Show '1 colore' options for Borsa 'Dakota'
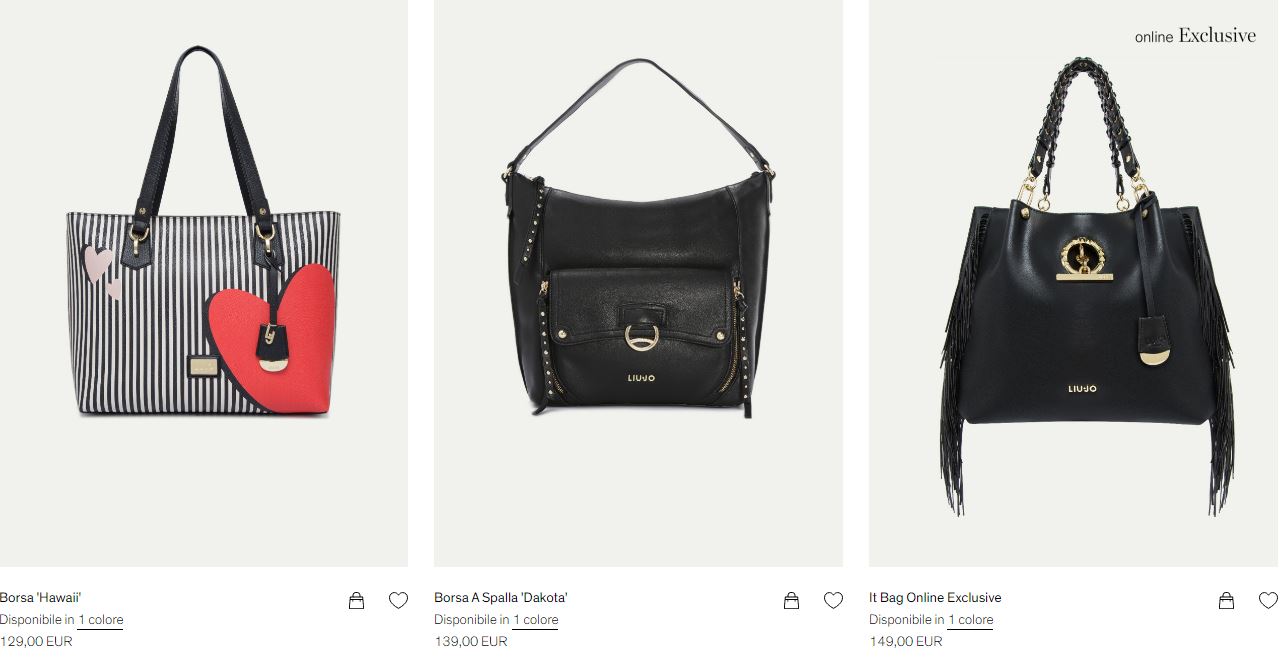 [x=536, y=620]
